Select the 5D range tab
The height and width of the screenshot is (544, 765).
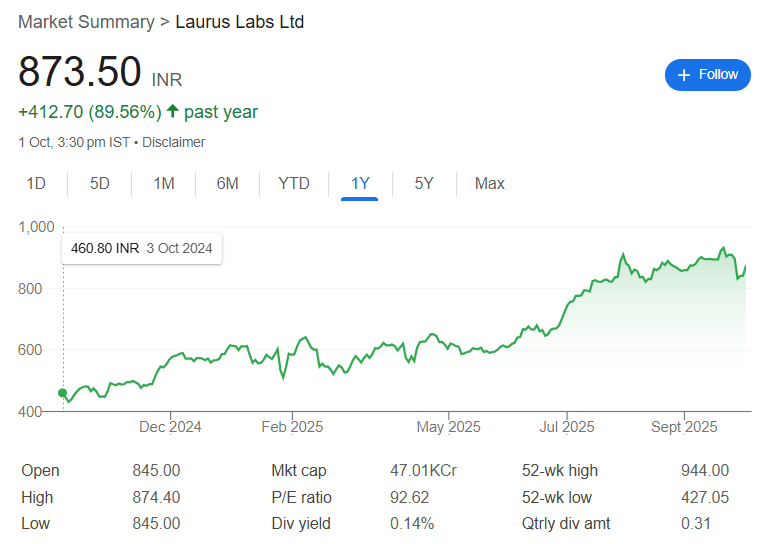coord(100,183)
